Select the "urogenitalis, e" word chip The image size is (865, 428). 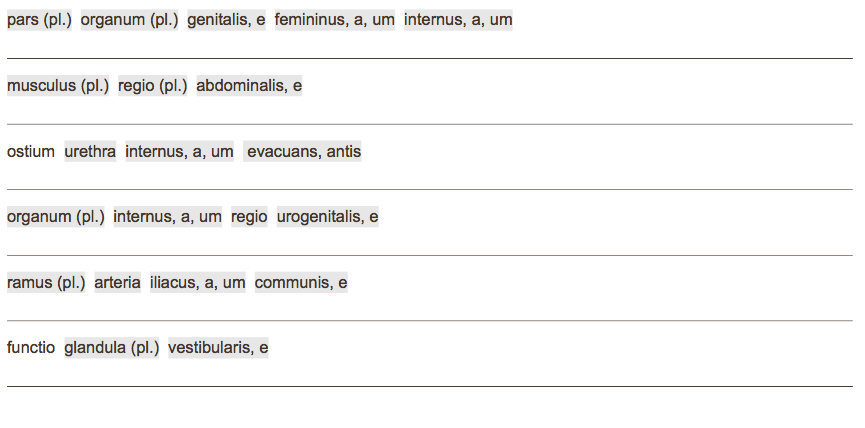click(328, 216)
